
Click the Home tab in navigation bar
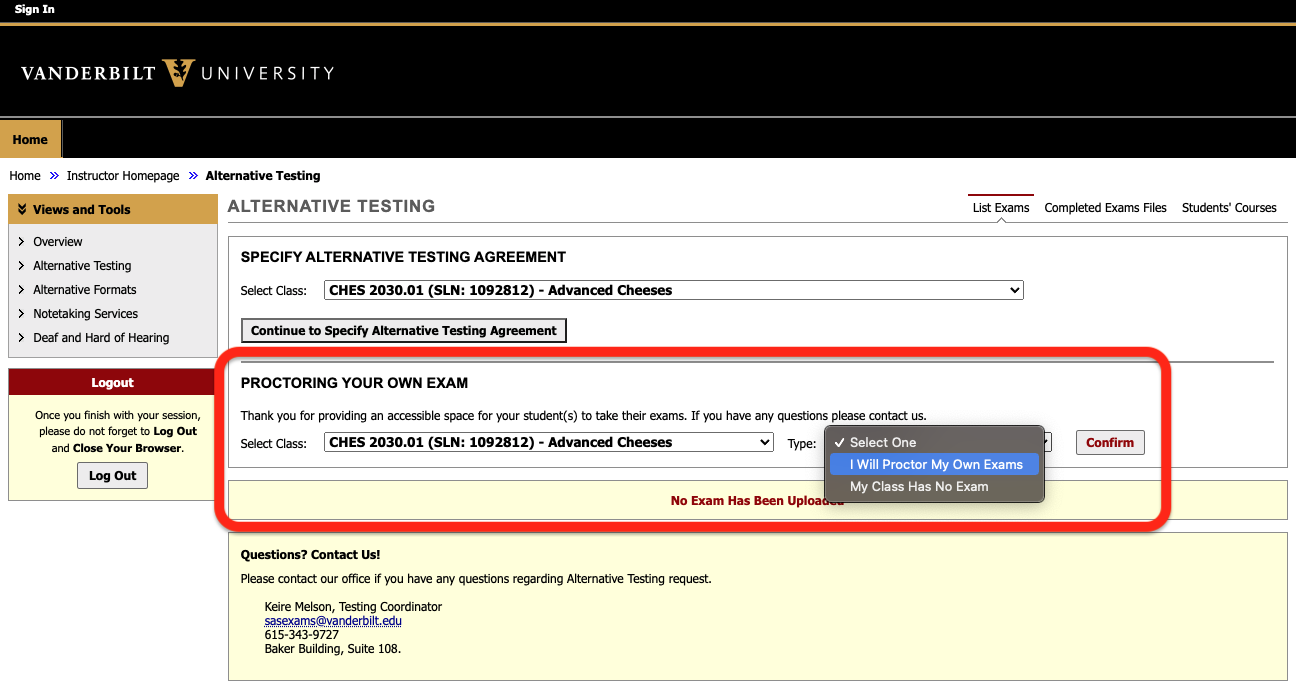point(30,139)
